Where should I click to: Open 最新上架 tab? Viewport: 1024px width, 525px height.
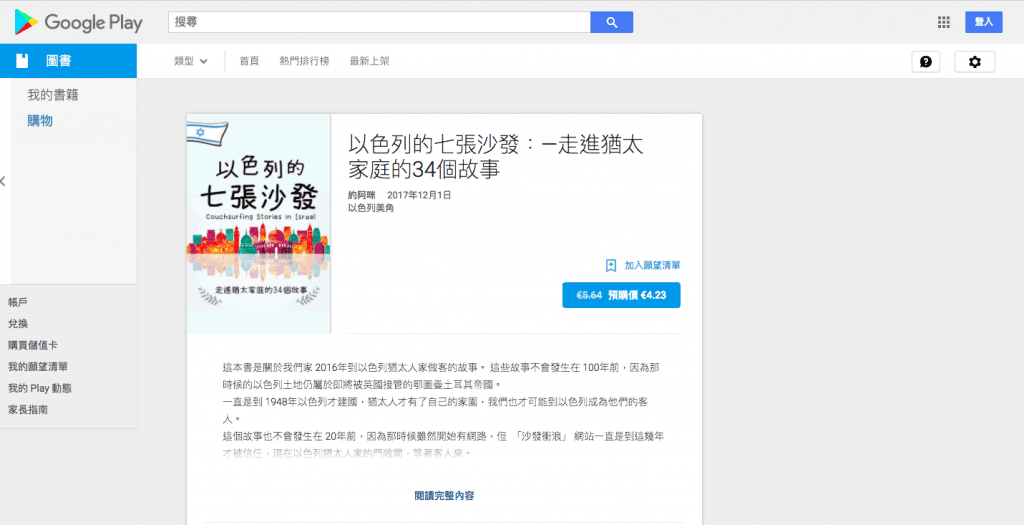[x=369, y=61]
